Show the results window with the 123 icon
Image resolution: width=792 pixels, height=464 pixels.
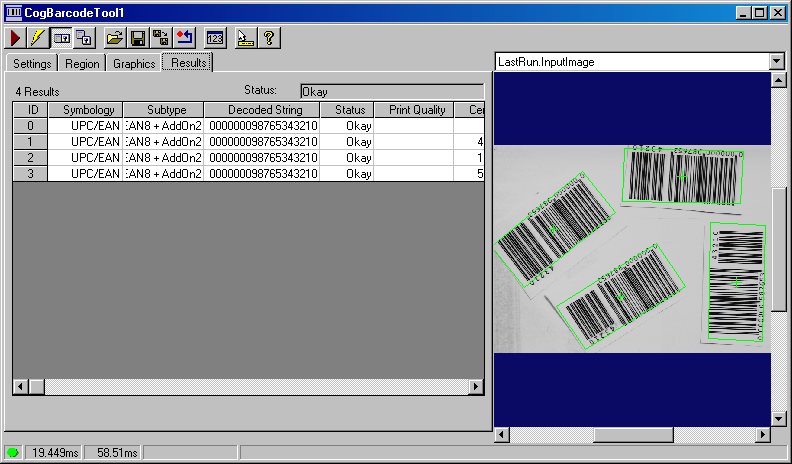pyautogui.click(x=215, y=38)
